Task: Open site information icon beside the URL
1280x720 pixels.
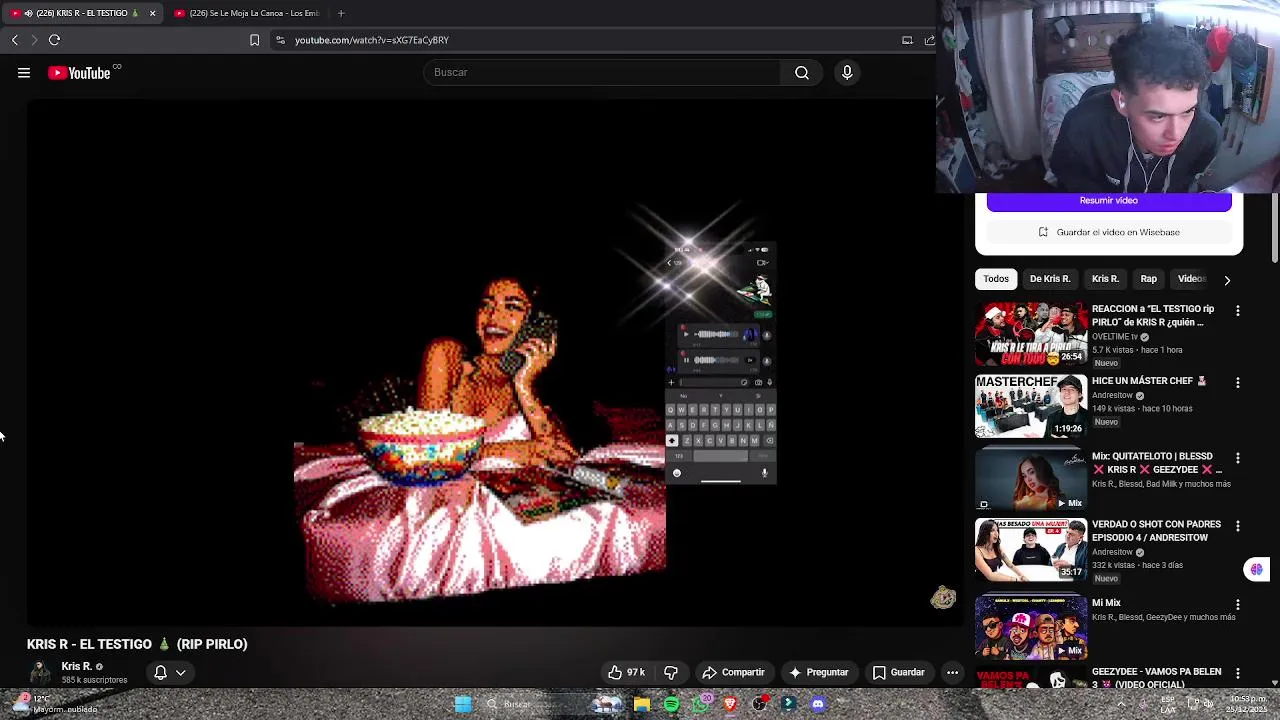Action: [280, 40]
